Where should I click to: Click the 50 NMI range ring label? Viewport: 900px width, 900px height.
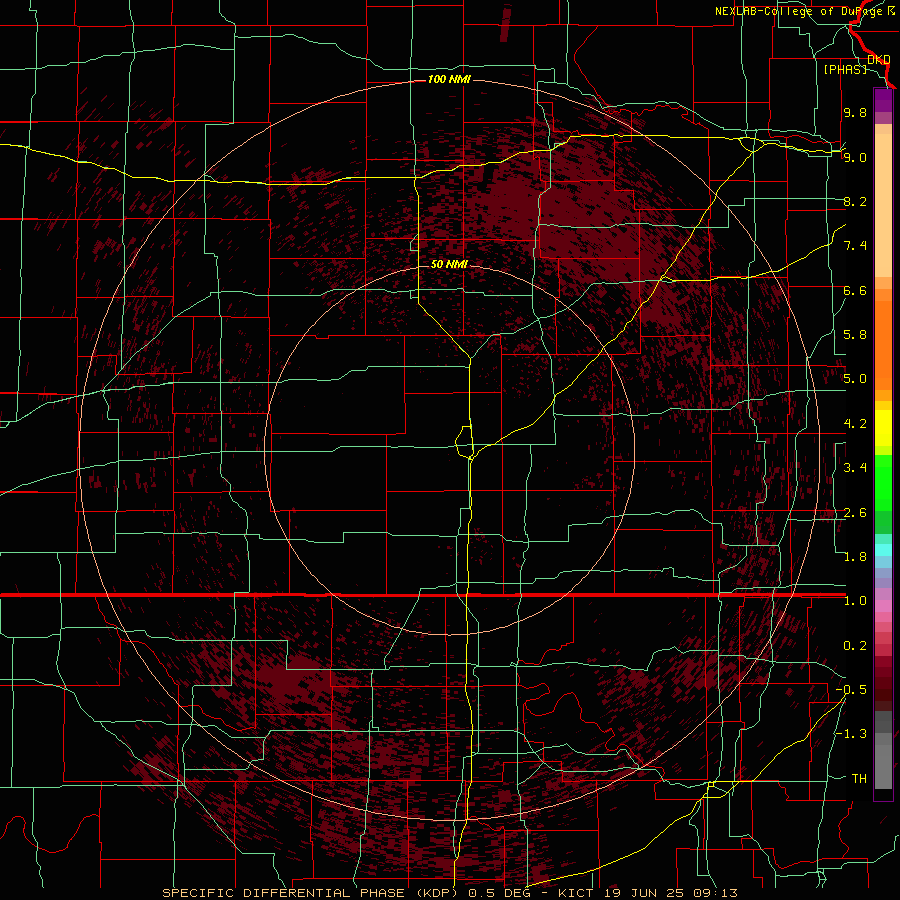click(x=449, y=264)
